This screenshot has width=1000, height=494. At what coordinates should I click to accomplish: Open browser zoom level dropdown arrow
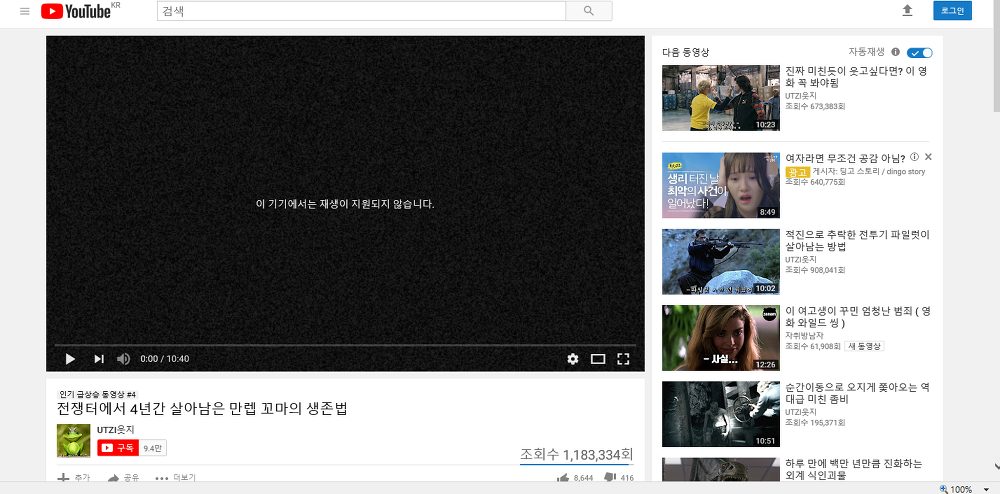(x=987, y=489)
